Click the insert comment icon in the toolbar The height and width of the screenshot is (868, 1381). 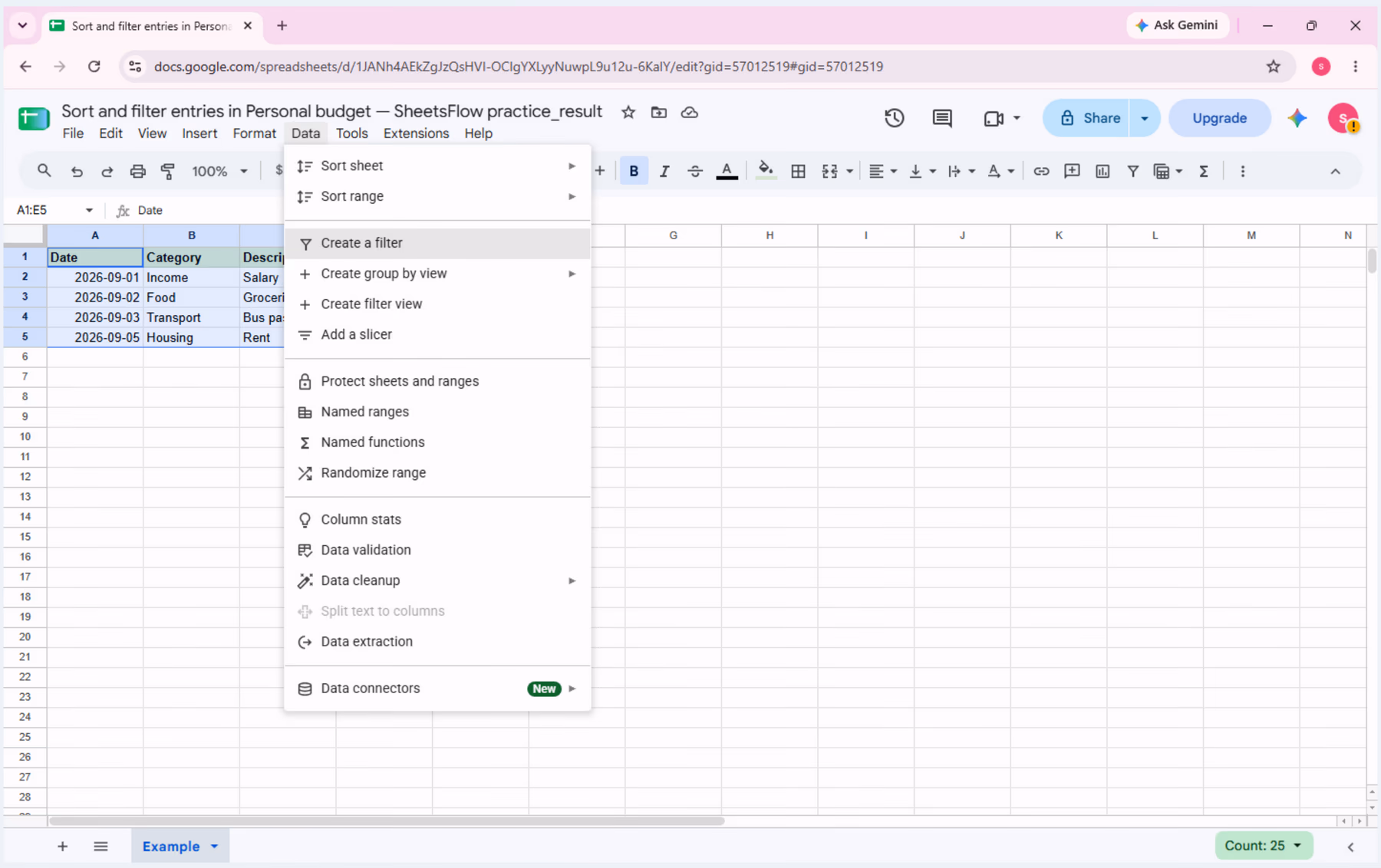(1072, 171)
